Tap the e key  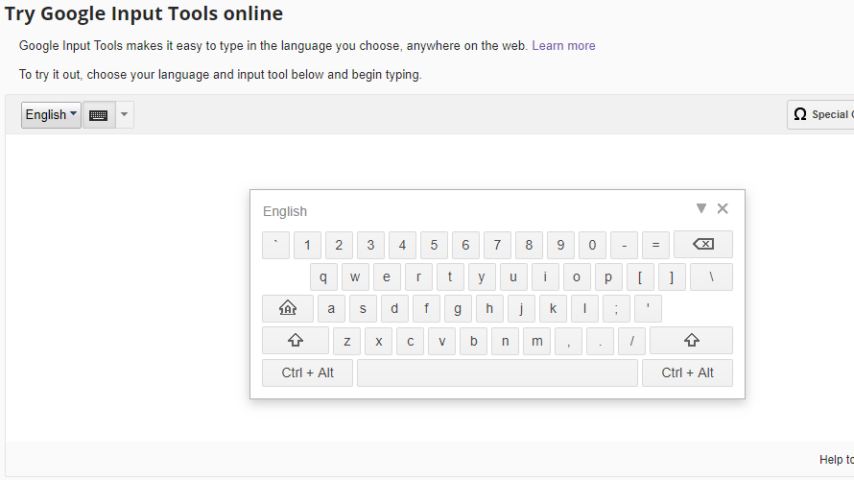click(387, 277)
